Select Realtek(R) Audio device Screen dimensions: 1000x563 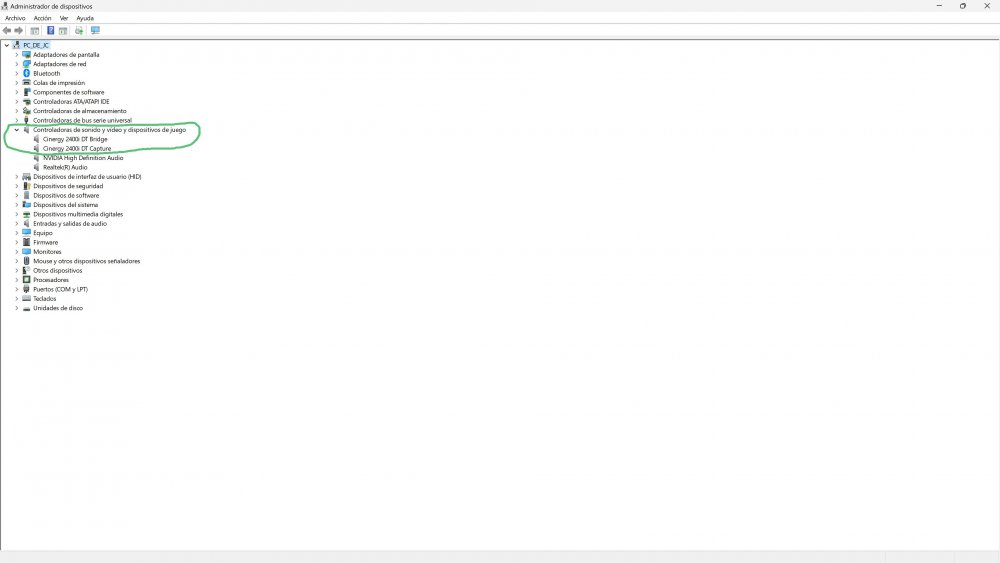click(65, 167)
